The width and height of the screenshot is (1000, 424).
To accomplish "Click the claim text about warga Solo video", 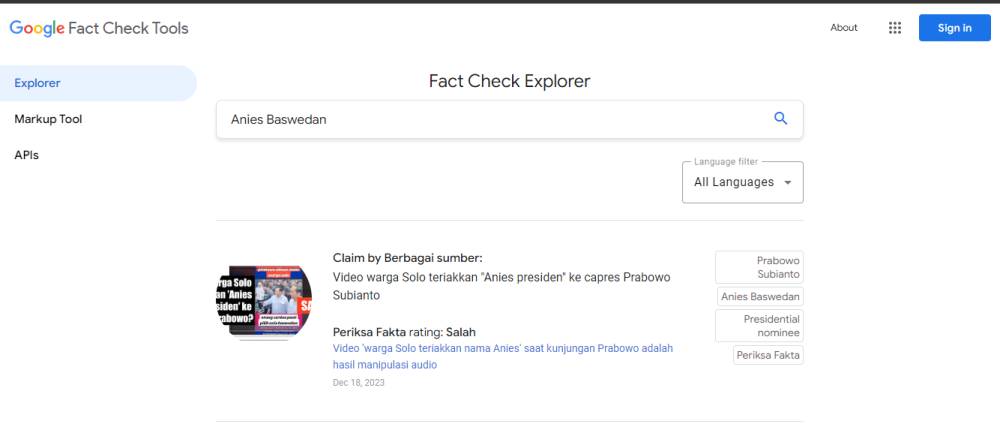I will (501, 286).
